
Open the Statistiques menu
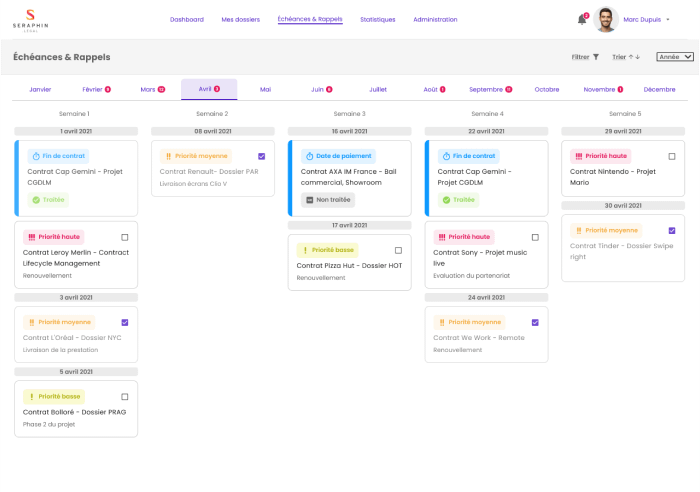378,20
